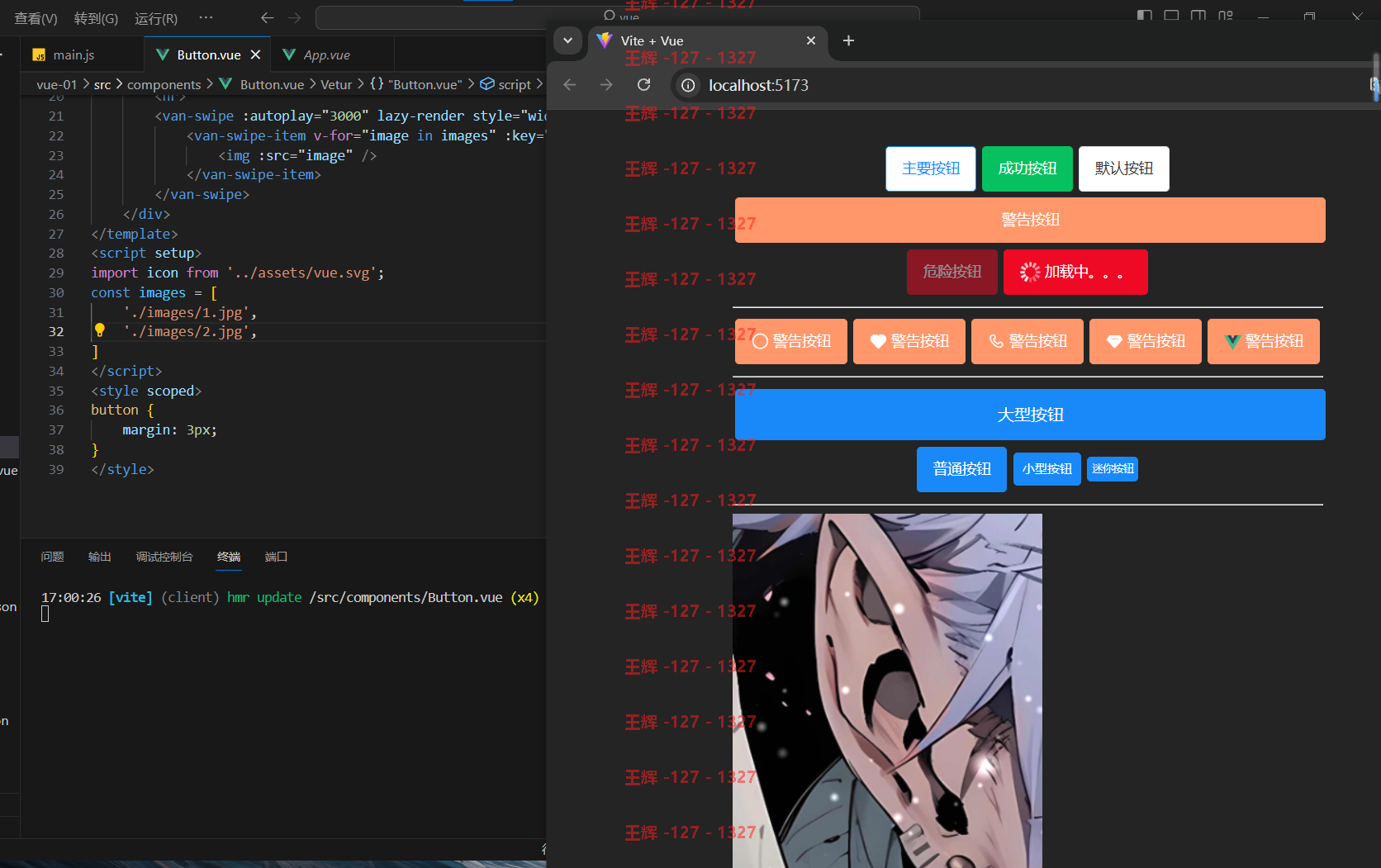Click the Vue icon on App.vue tab
This screenshot has width=1381, height=868.
coord(289,55)
